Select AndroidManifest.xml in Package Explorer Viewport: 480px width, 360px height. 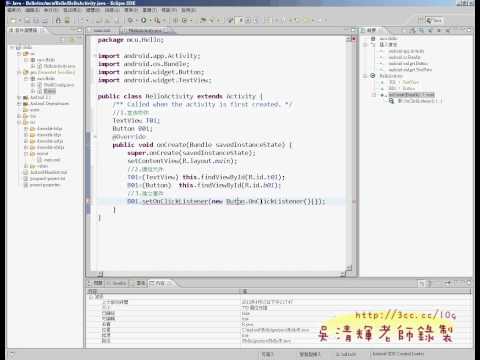48,172
